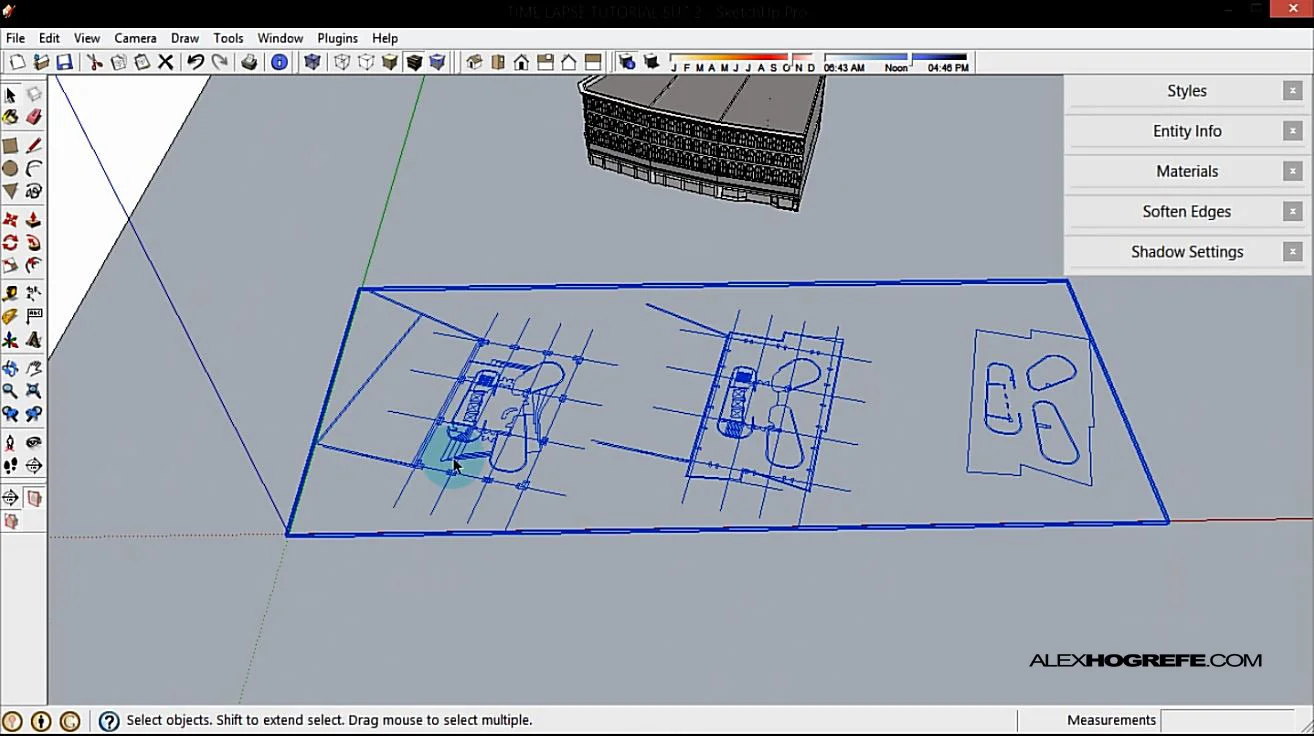Switch to Front house view
Screen dimensions: 1314x736
[x=521, y=62]
